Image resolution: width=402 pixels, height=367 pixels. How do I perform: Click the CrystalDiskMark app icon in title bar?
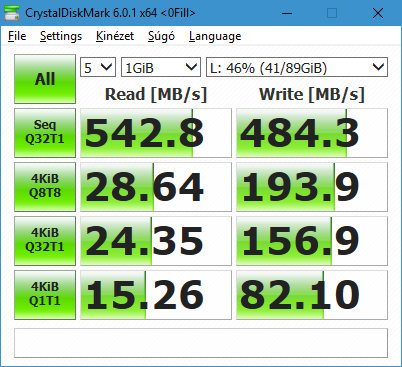pyautogui.click(x=12, y=13)
